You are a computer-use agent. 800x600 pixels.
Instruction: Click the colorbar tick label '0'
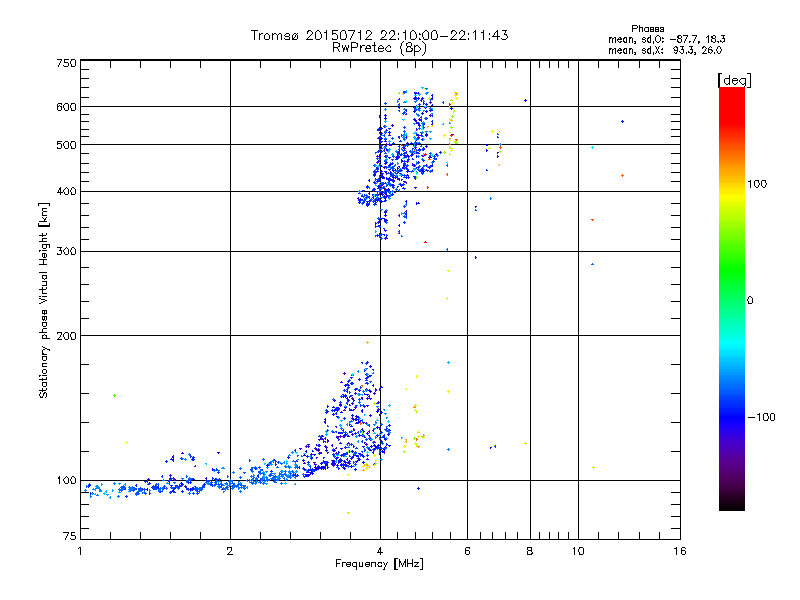pos(750,301)
